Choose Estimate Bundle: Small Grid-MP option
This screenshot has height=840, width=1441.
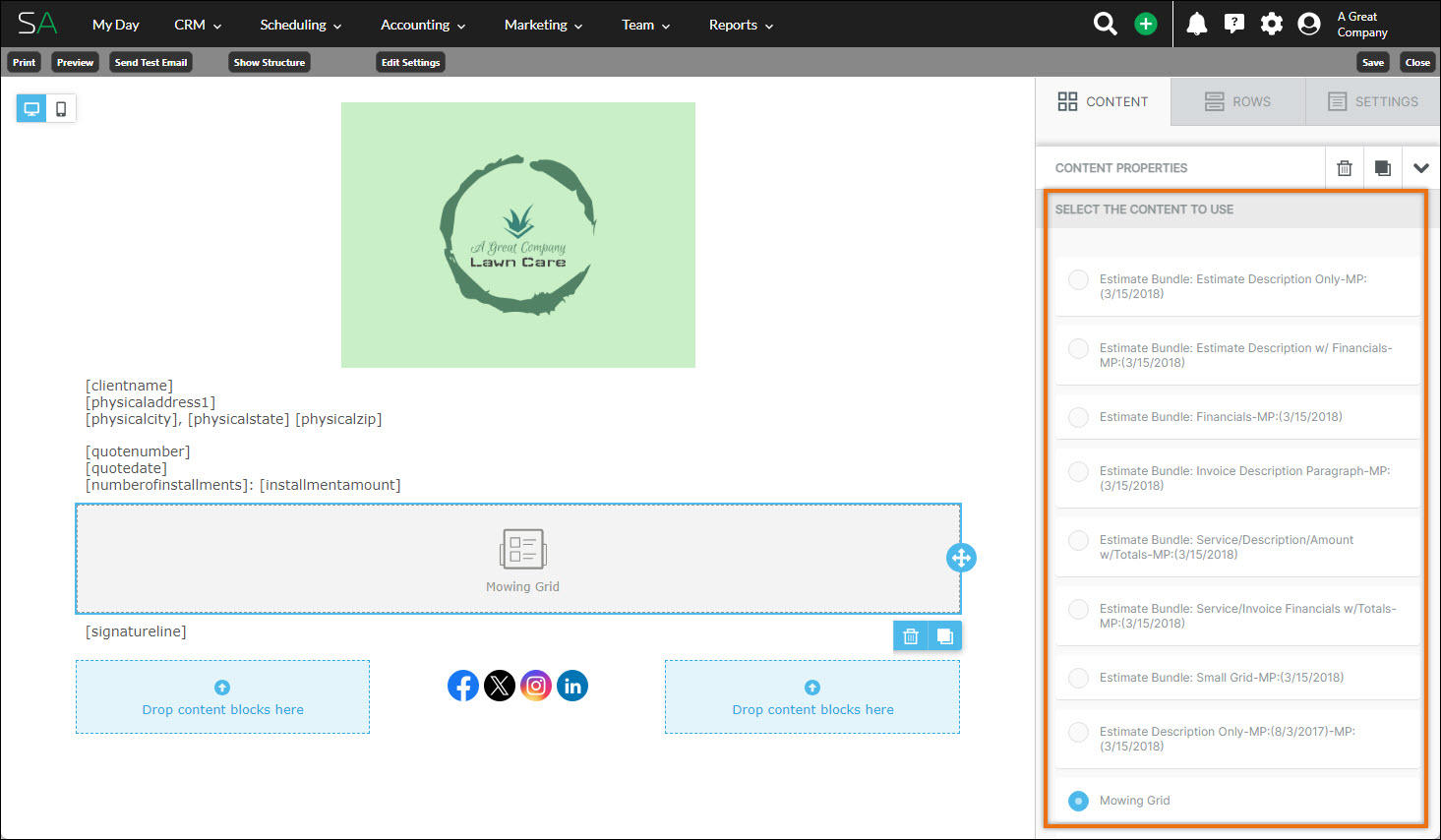[x=1078, y=678]
